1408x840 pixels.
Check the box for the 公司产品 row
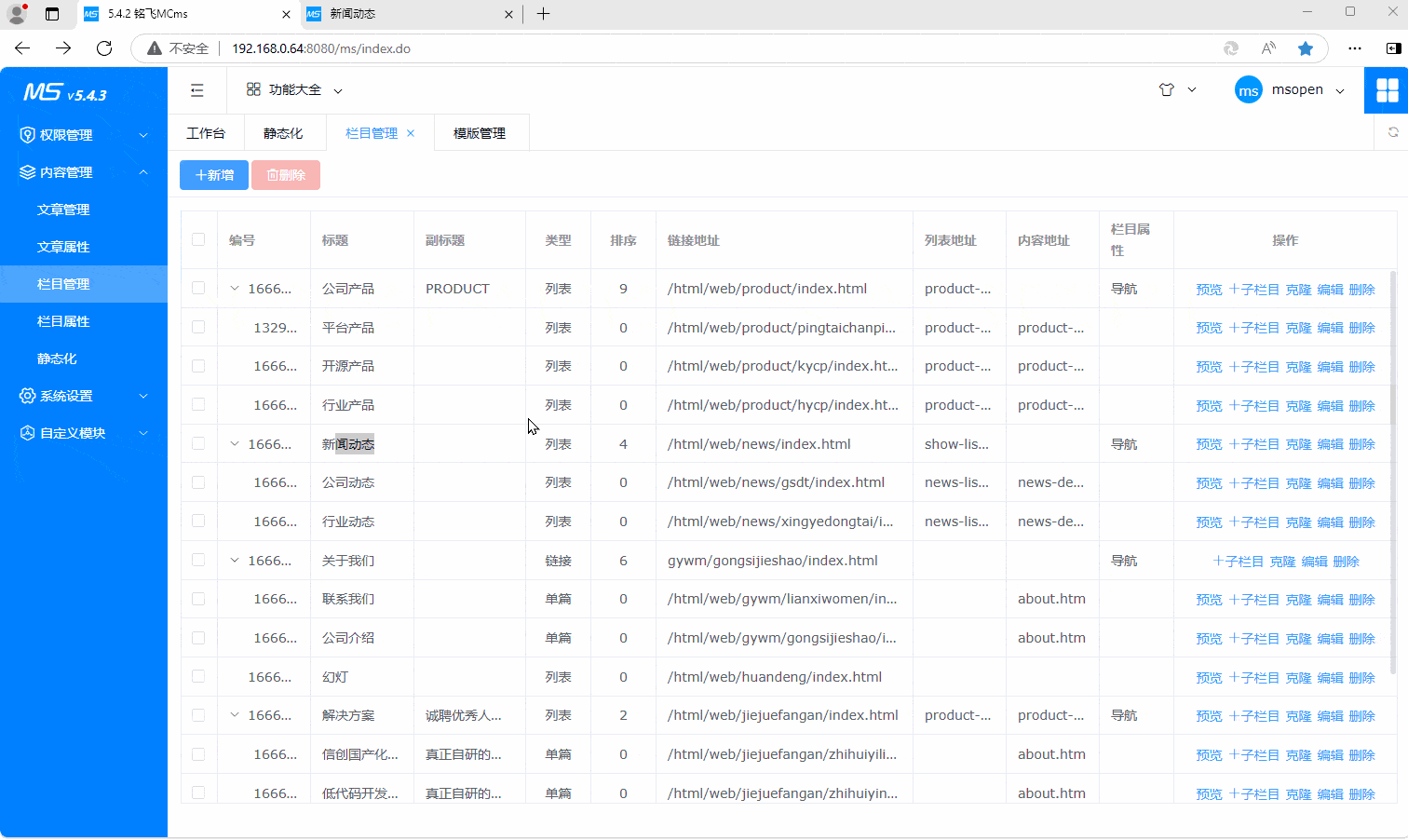click(x=198, y=289)
